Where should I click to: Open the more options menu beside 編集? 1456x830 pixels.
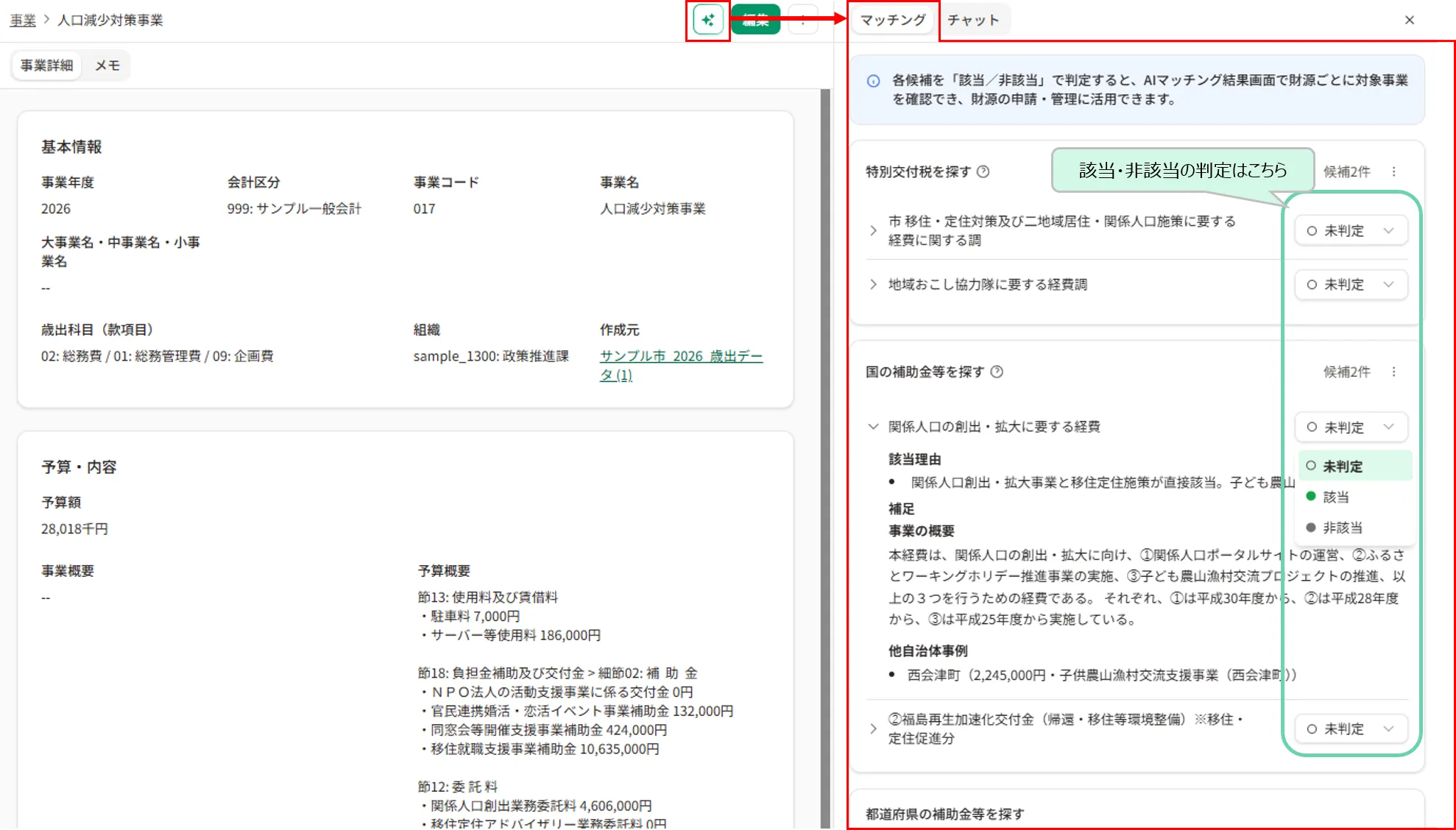pyautogui.click(x=803, y=21)
